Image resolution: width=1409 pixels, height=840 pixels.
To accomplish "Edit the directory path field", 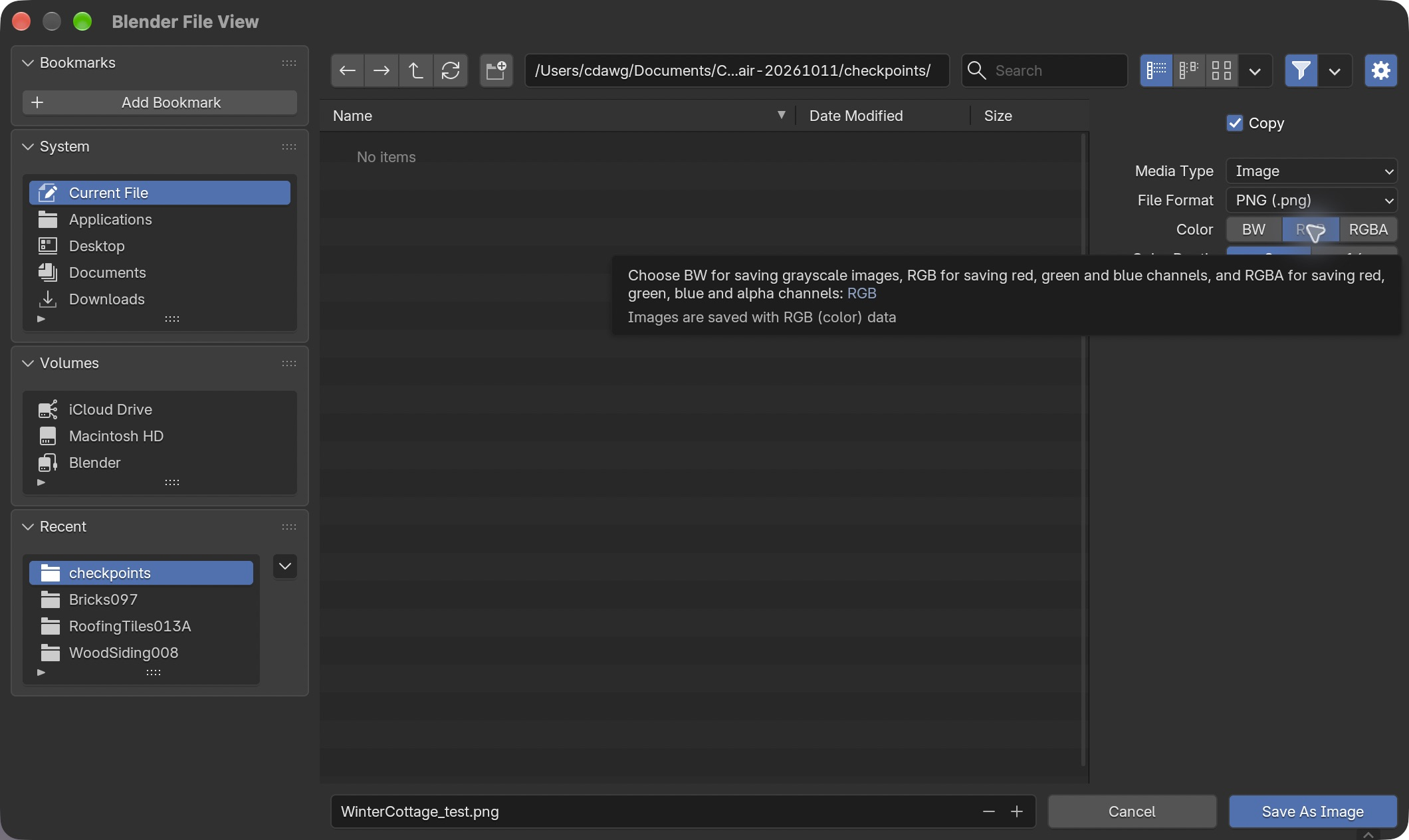I will pyautogui.click(x=737, y=70).
